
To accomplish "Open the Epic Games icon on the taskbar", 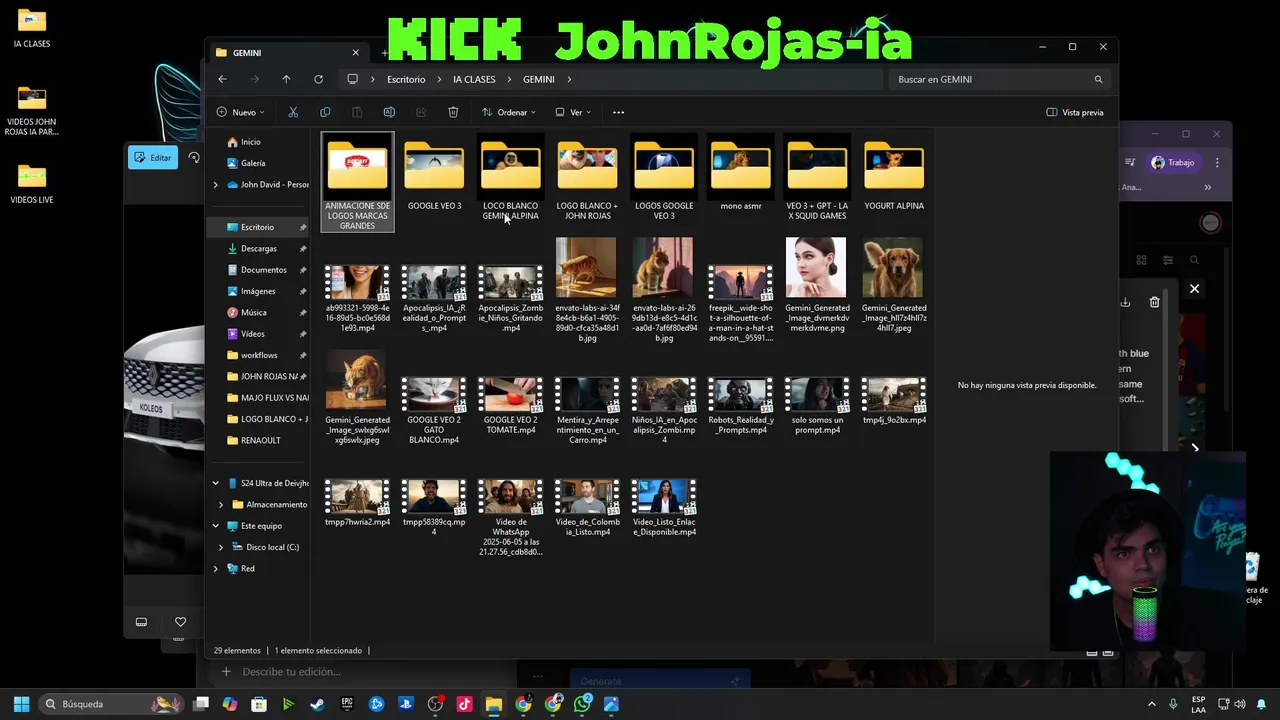I will (347, 704).
